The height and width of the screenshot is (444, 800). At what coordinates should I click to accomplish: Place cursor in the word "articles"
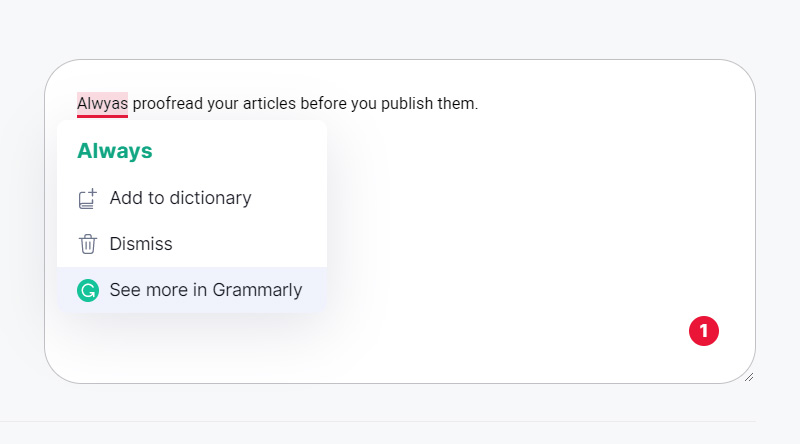click(269, 104)
